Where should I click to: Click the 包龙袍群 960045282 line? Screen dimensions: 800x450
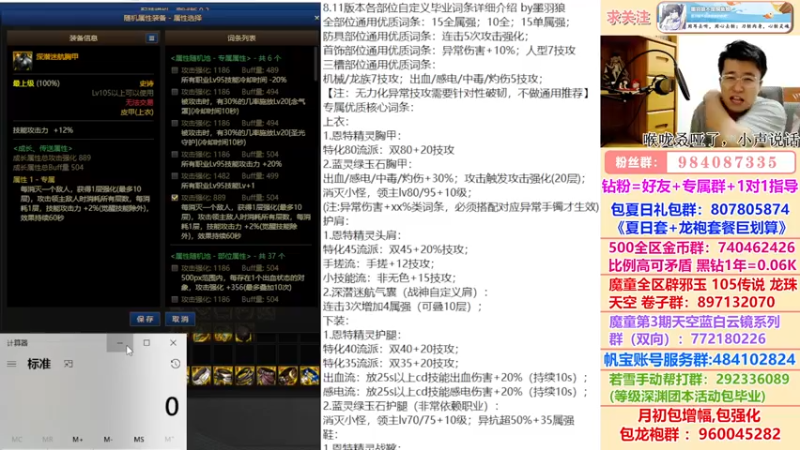[699, 434]
